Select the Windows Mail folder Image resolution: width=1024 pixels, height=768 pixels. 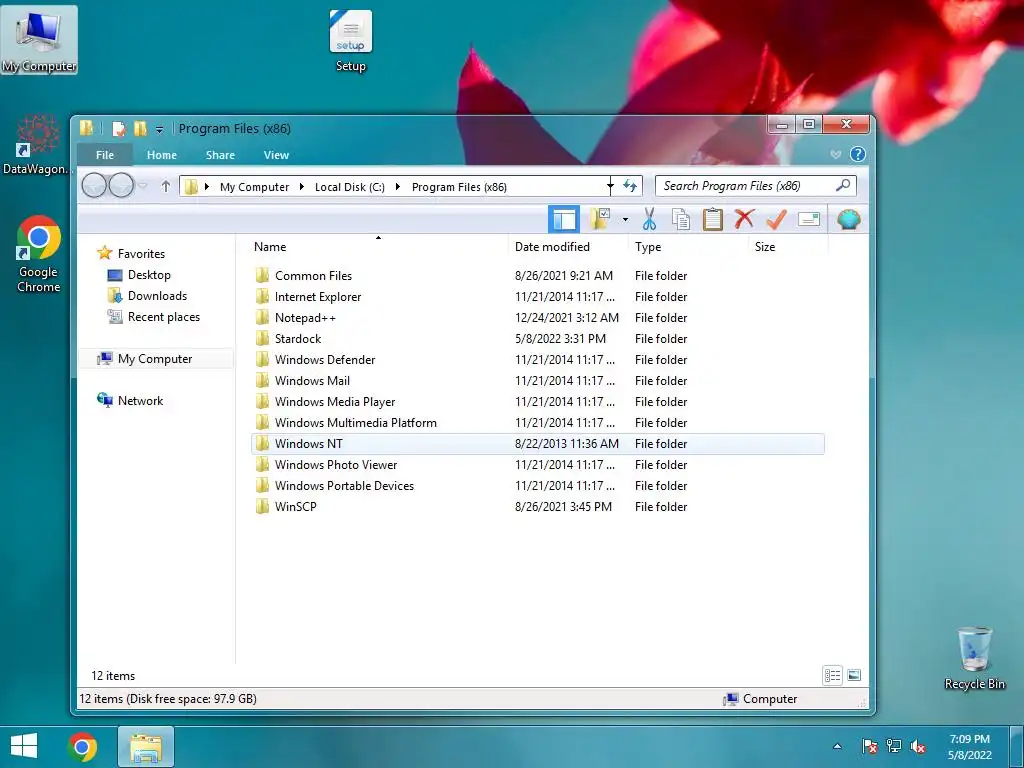(537, 380)
